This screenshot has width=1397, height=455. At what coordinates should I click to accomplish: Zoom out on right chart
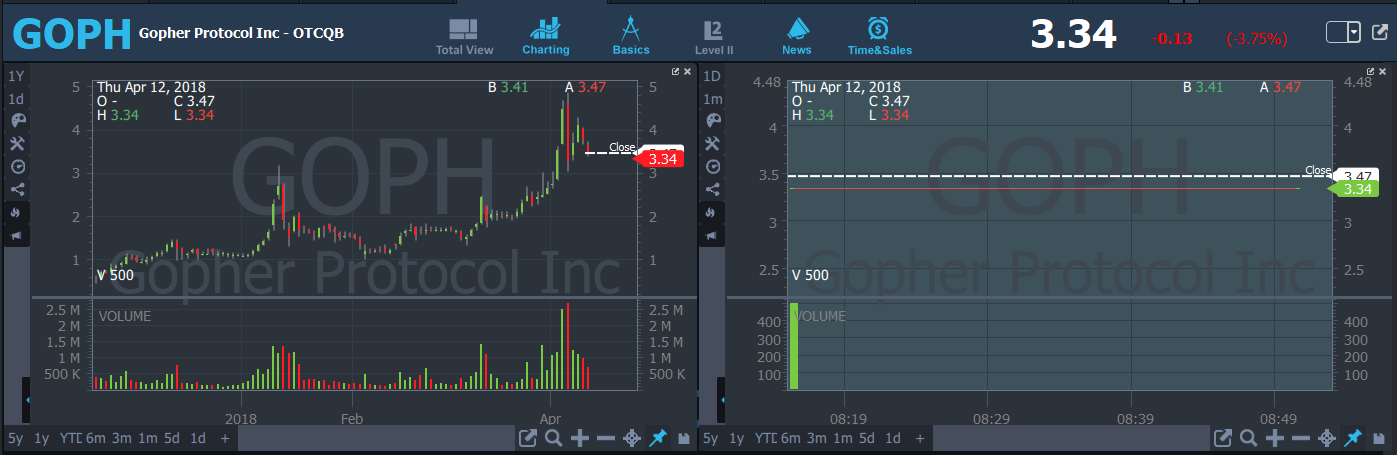pyautogui.click(x=1300, y=438)
